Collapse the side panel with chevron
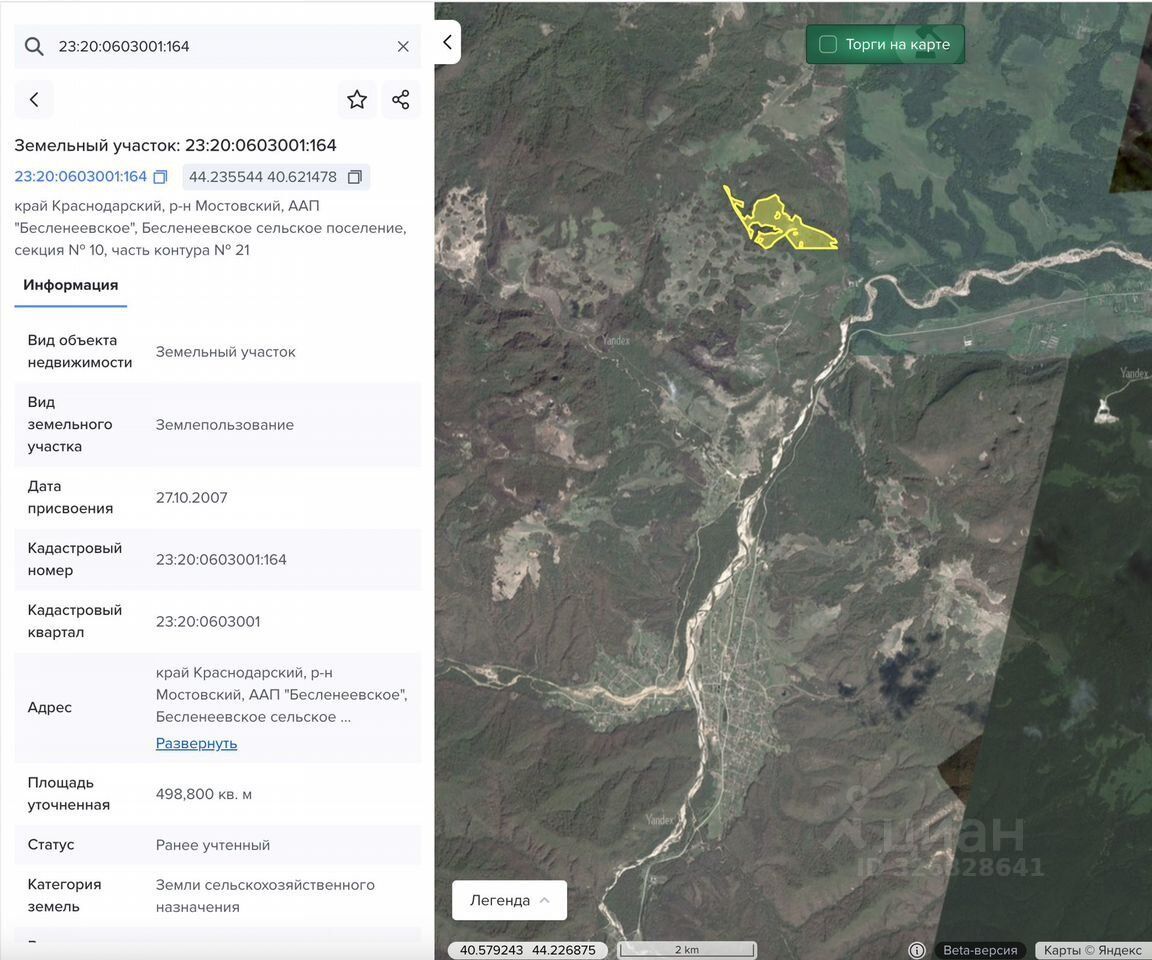This screenshot has height=960, width=1152. coord(447,42)
